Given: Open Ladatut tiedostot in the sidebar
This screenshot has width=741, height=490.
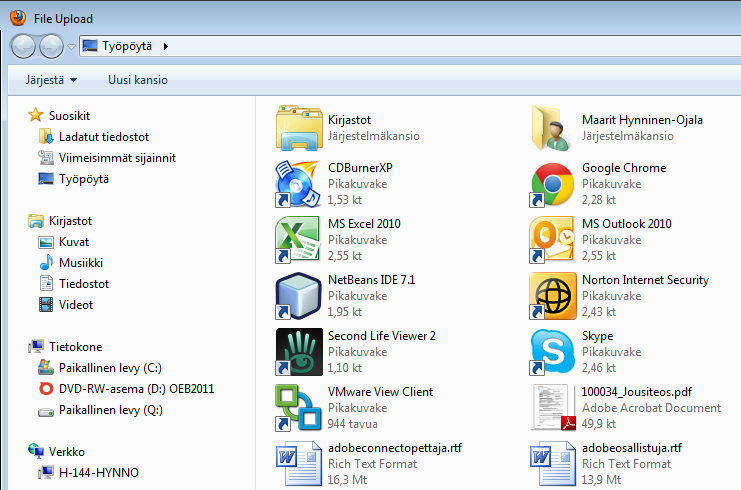Looking at the screenshot, I should [104, 137].
